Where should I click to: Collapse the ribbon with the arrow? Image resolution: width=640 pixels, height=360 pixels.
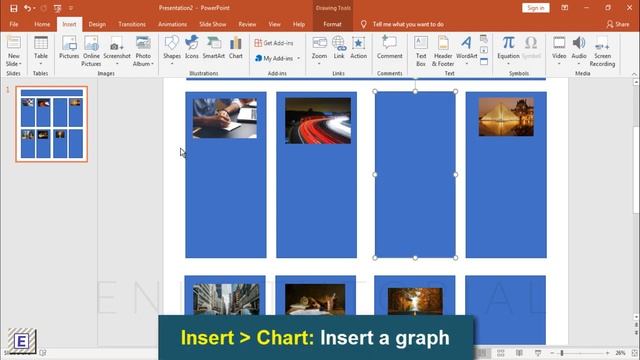pyautogui.click(x=634, y=74)
